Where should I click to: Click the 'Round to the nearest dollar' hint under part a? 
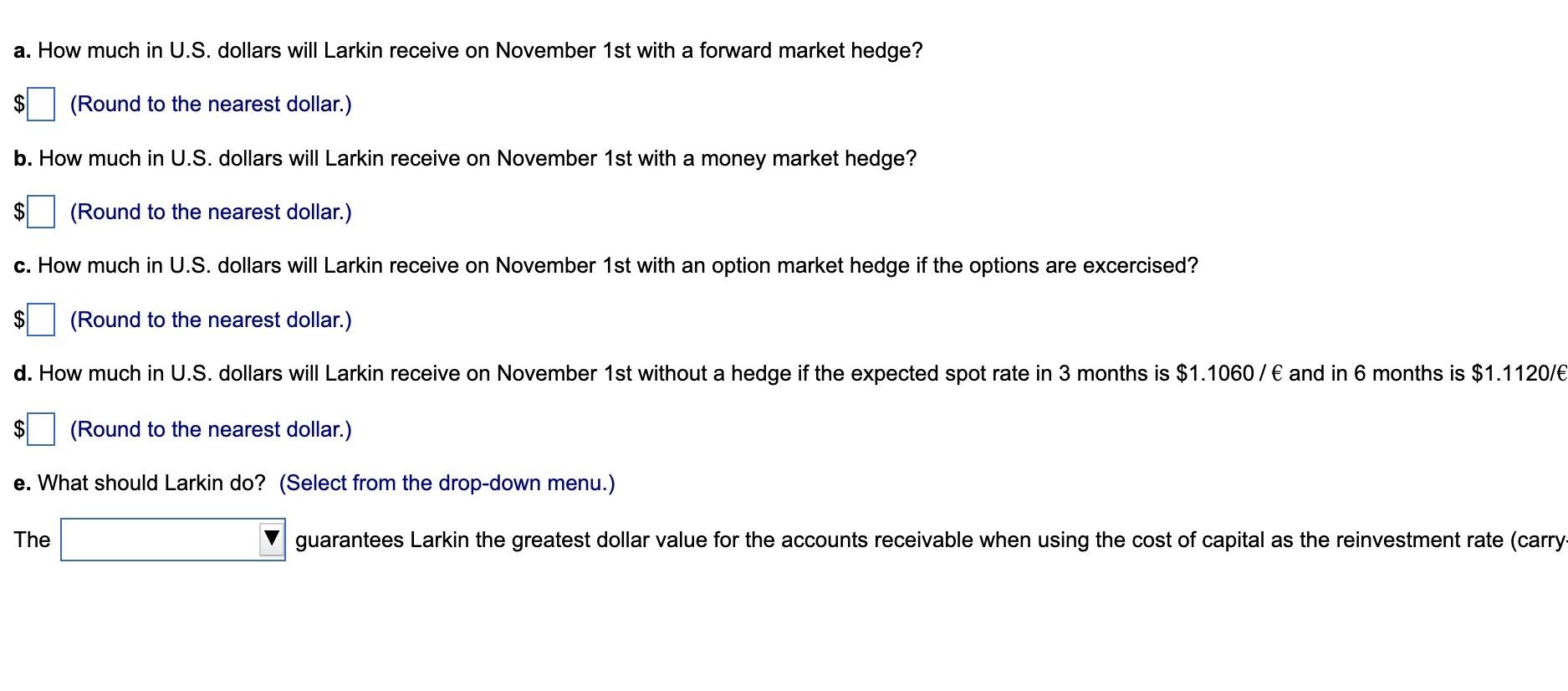[211, 104]
